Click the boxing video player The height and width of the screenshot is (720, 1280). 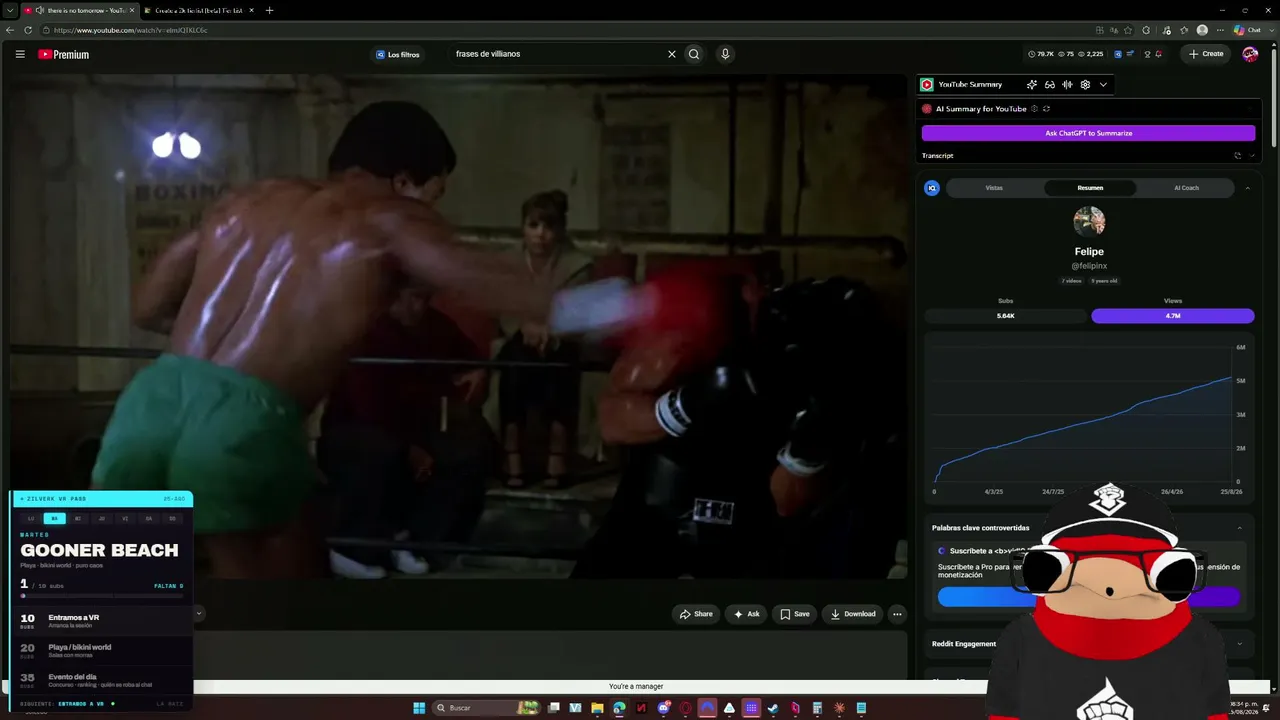point(459,326)
